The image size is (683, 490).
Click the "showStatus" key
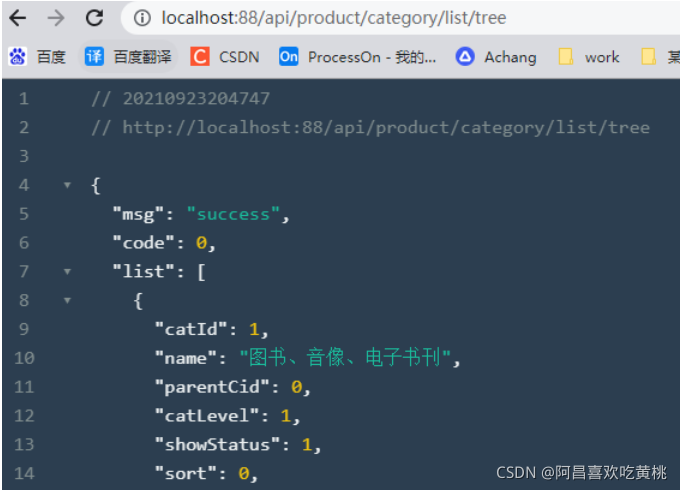click(x=218, y=445)
